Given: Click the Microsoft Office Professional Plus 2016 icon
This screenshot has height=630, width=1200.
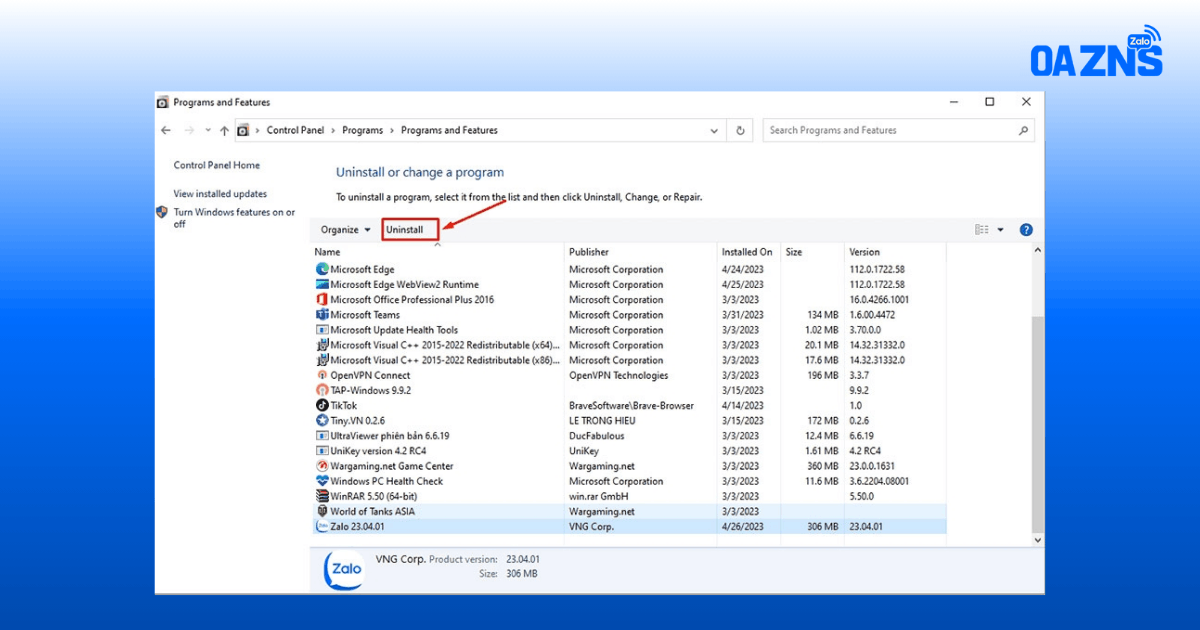Looking at the screenshot, I should click(322, 299).
